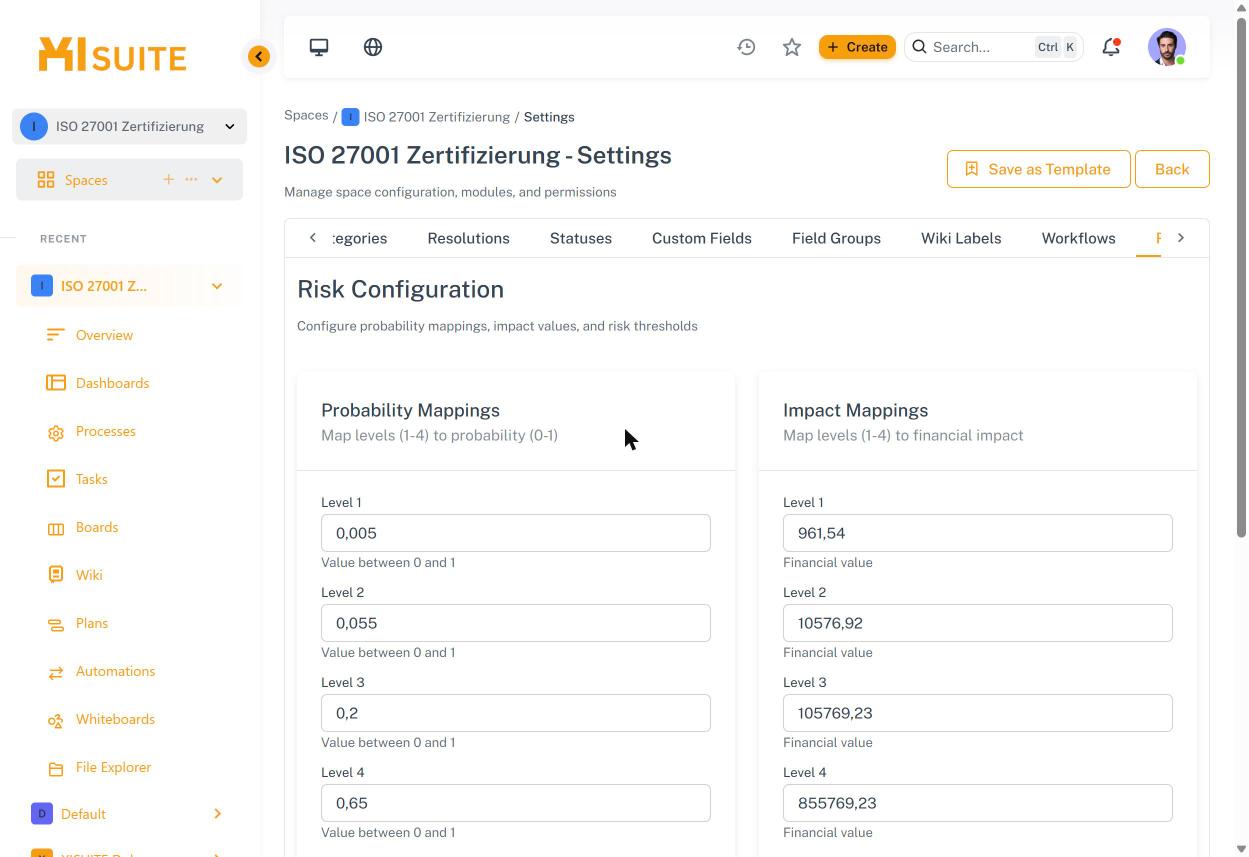Expand the Spaces section chevron
Viewport: 1249px width, 857px height.
(217, 180)
